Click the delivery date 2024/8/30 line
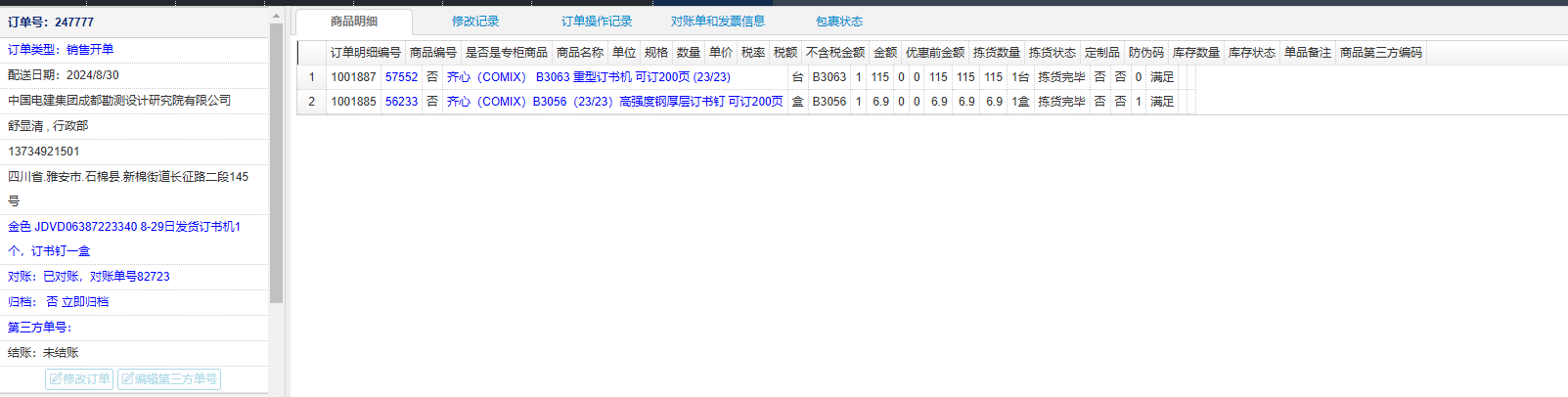The image size is (1568, 397). (x=64, y=75)
